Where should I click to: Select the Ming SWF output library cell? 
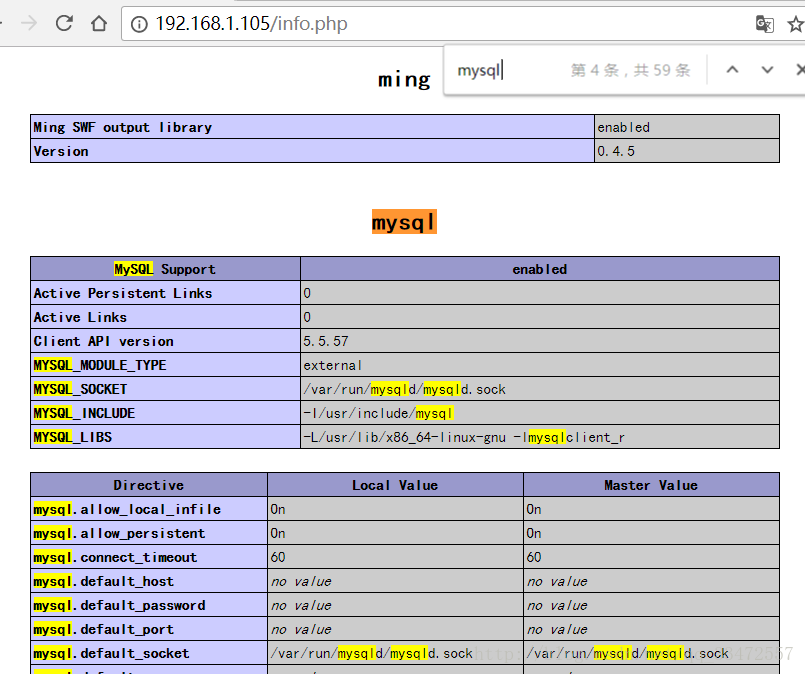point(312,127)
